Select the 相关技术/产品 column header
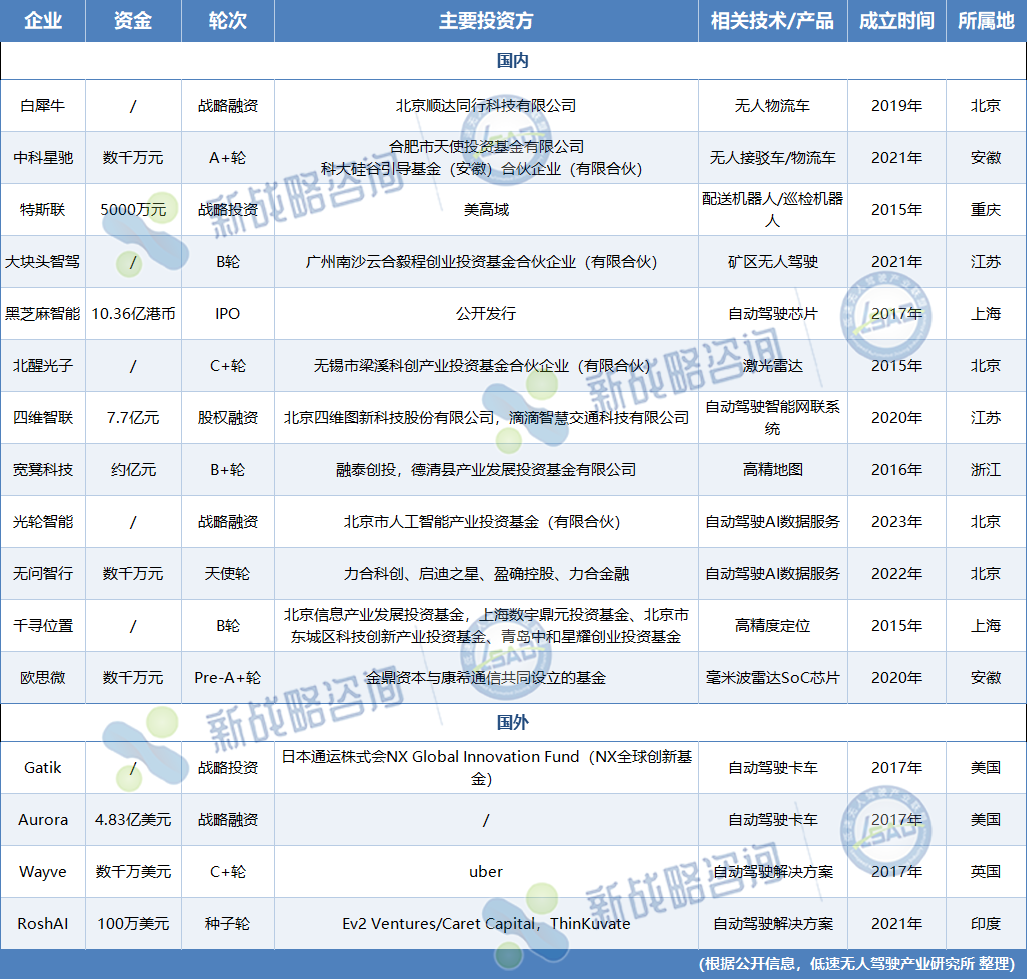Screen dimensions: 1027x979 tap(772, 21)
